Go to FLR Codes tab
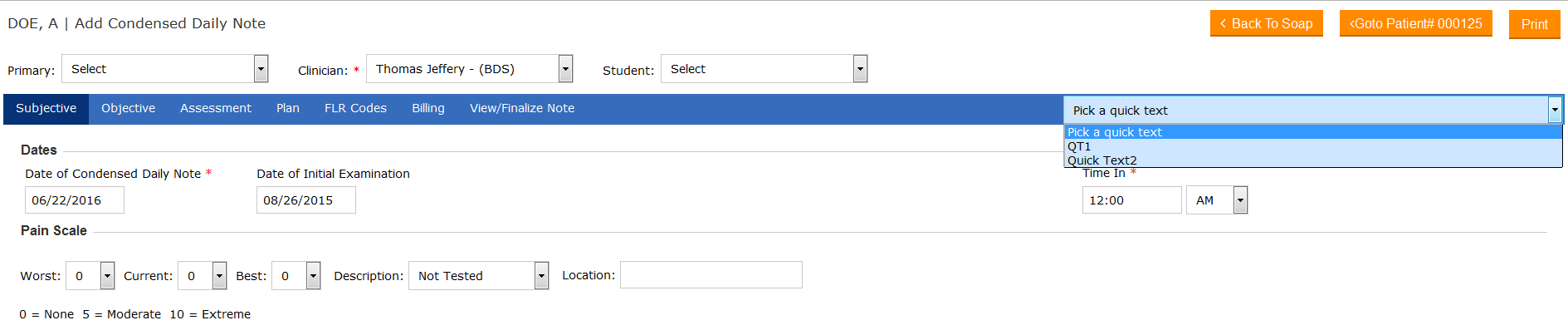The image size is (1568, 335). tap(355, 108)
